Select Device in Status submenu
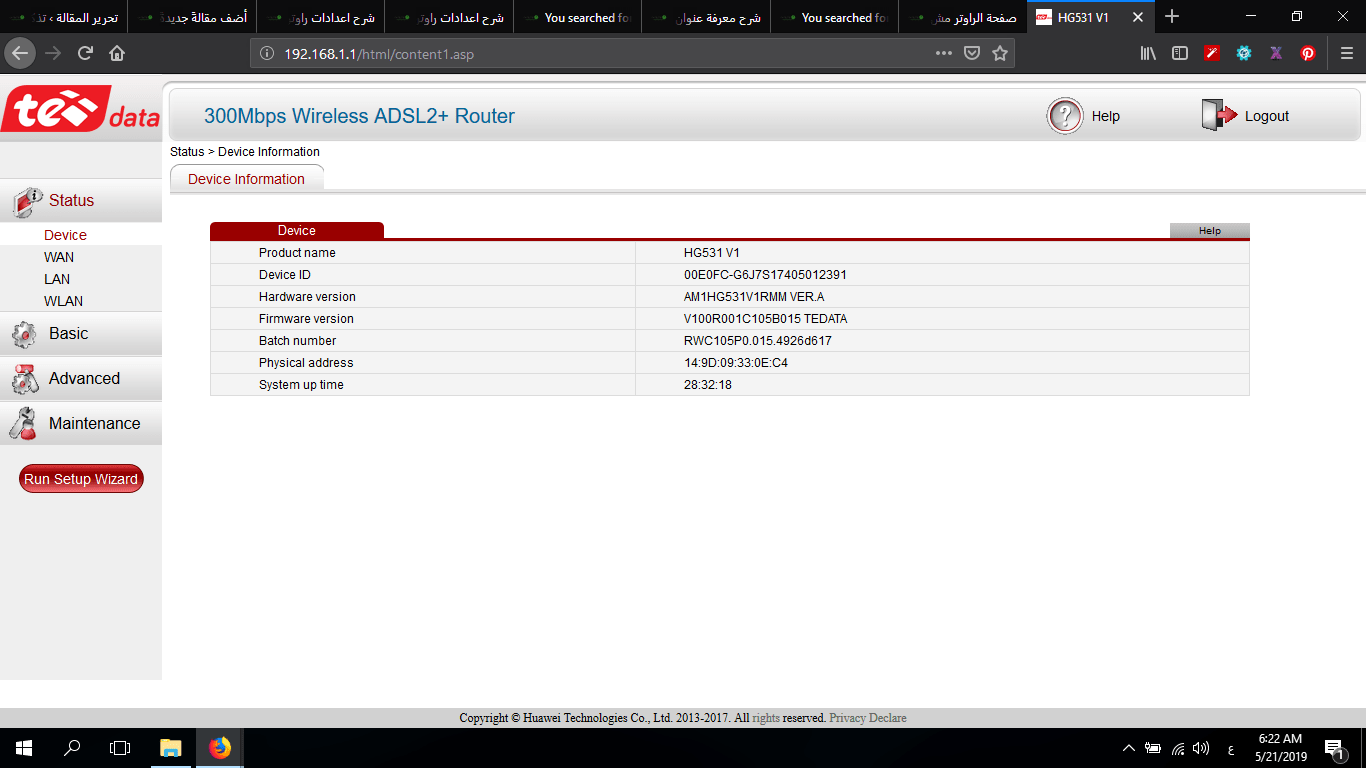The width and height of the screenshot is (1366, 768). (x=65, y=235)
